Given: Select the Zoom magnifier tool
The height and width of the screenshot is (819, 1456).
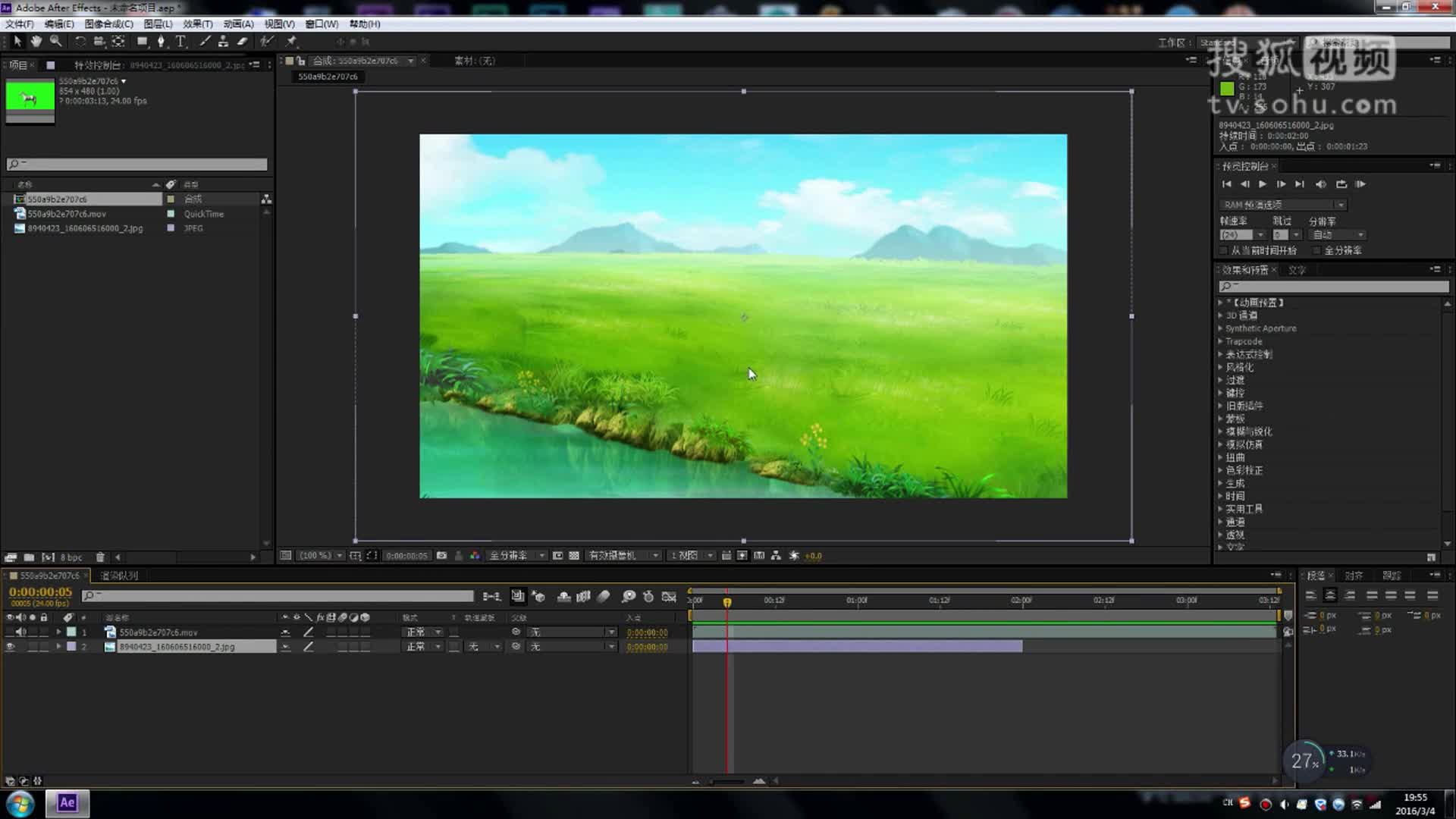Looking at the screenshot, I should tap(55, 41).
